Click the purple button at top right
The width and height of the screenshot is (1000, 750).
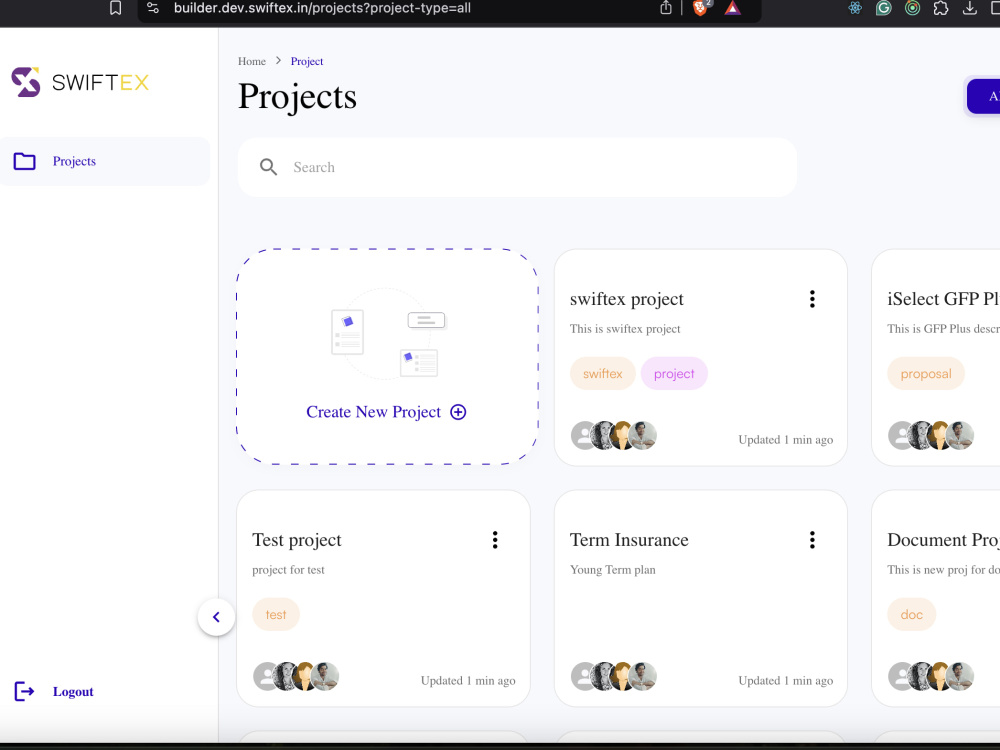click(983, 96)
